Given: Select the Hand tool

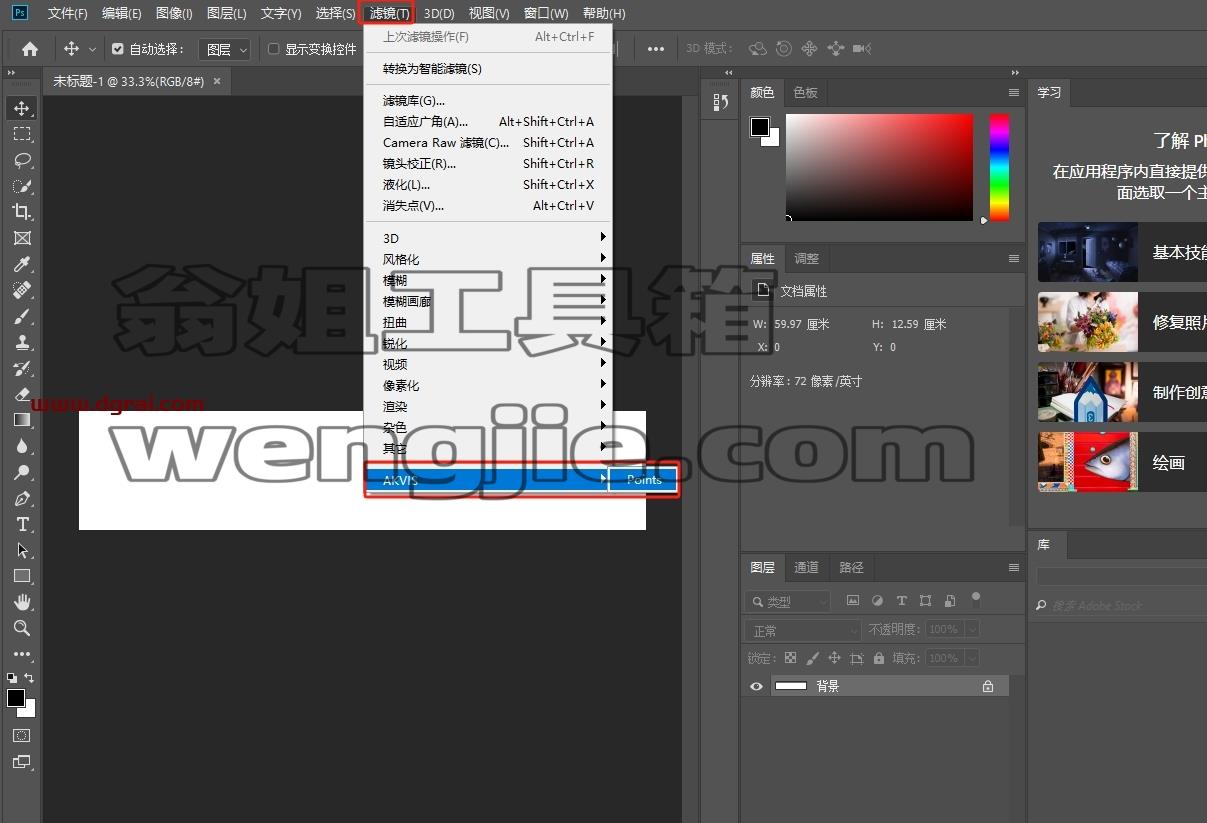Looking at the screenshot, I should (x=22, y=602).
